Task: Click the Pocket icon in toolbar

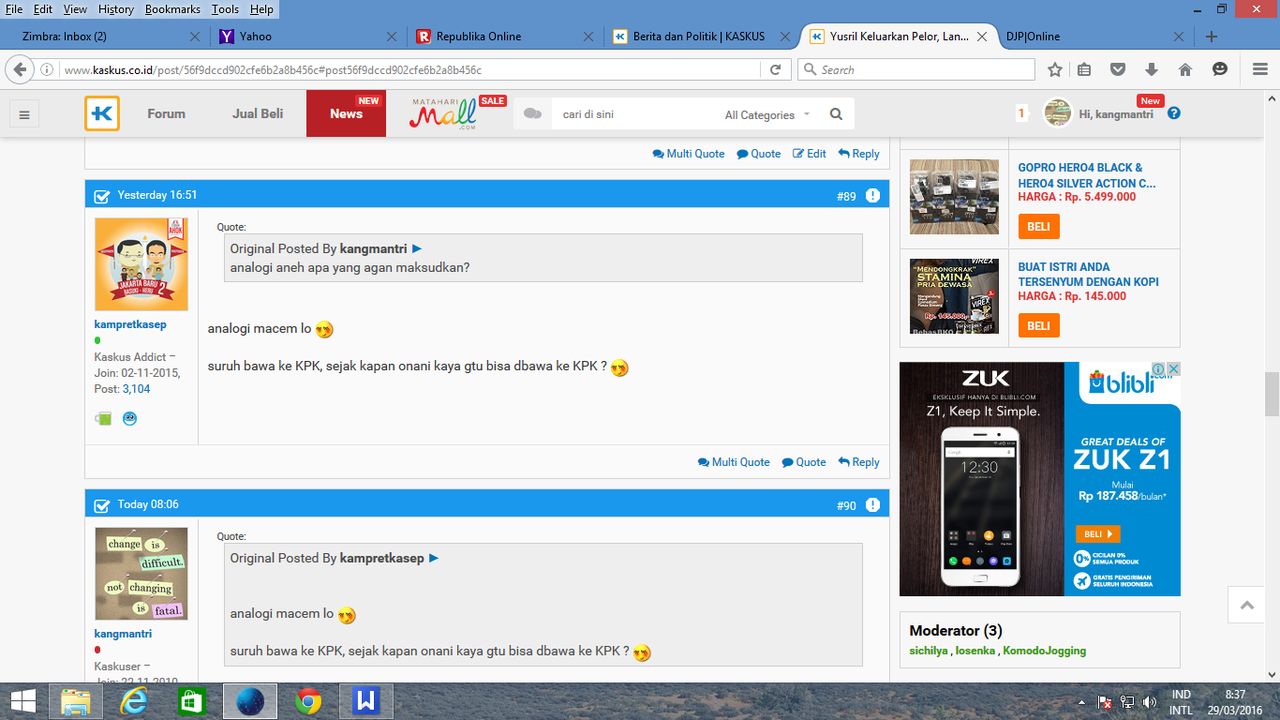Action: tap(1118, 69)
